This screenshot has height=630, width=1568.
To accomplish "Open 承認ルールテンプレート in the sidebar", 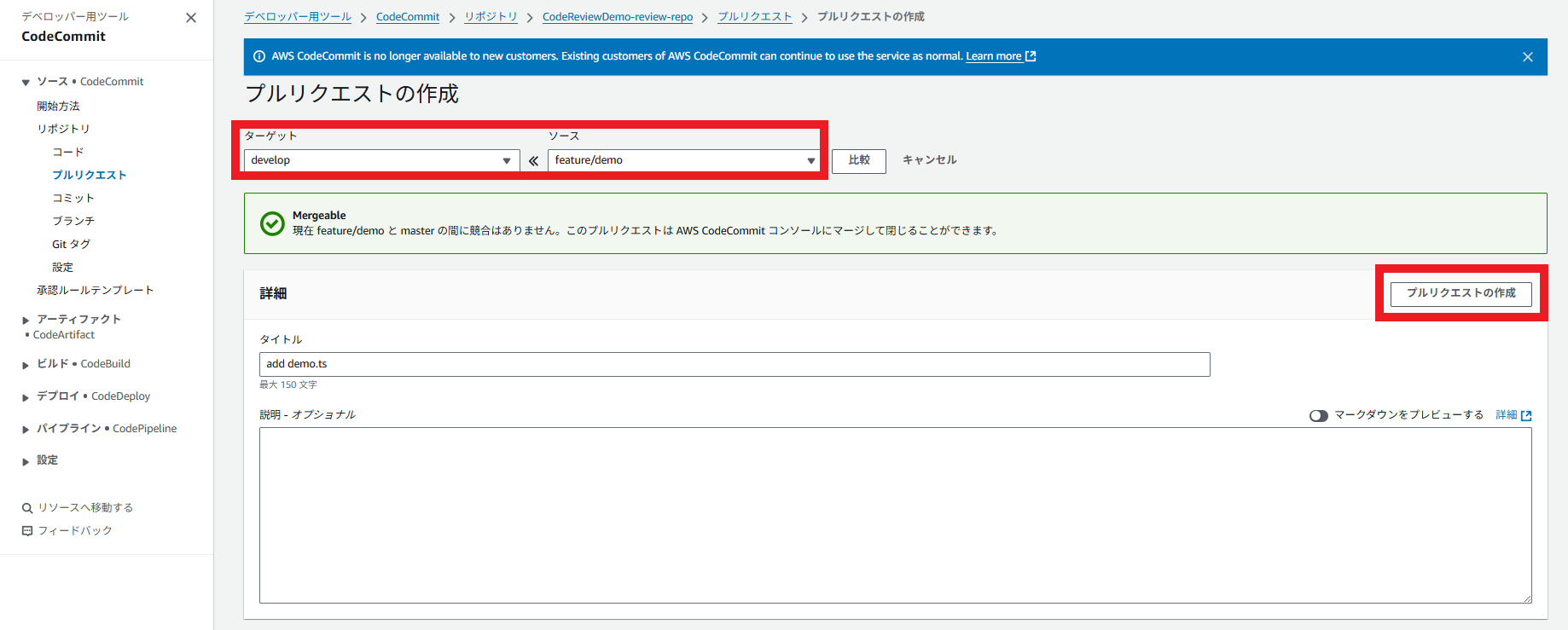I will click(95, 290).
